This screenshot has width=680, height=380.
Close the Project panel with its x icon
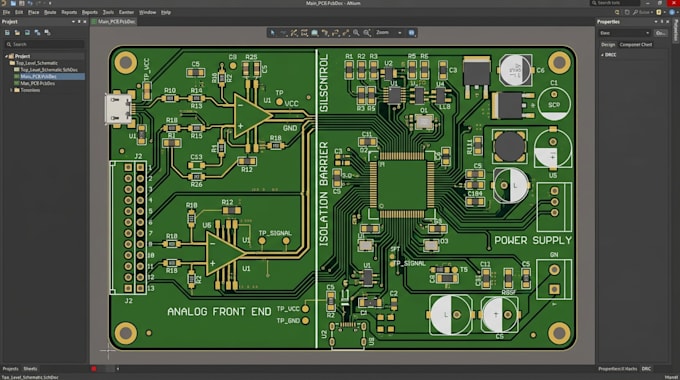(85, 22)
